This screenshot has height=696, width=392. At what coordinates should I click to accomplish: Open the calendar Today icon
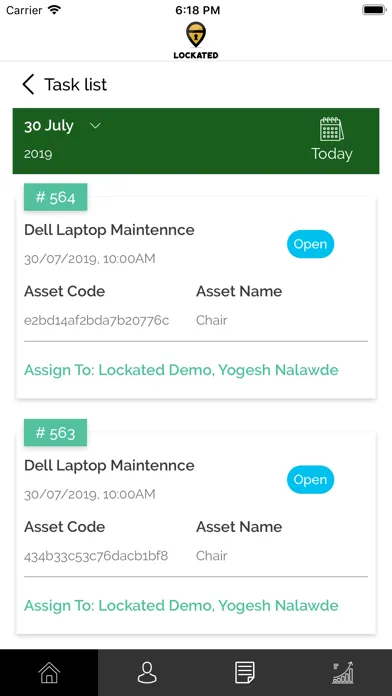click(332, 129)
